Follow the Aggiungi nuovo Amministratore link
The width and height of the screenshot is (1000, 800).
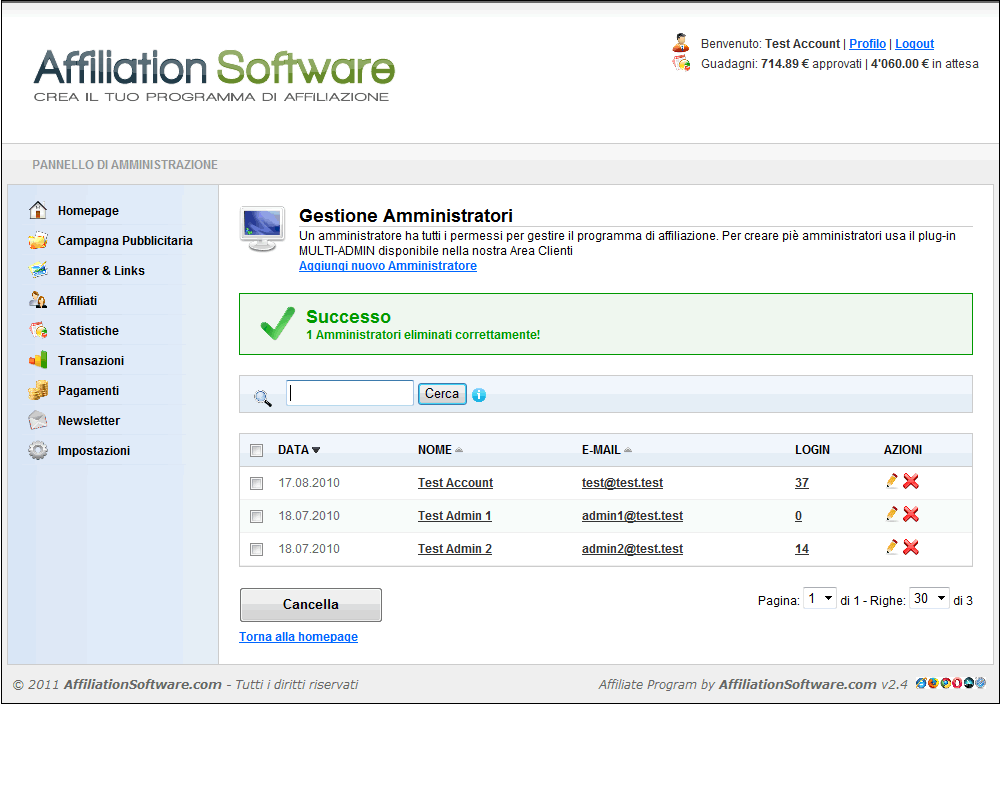point(388,265)
